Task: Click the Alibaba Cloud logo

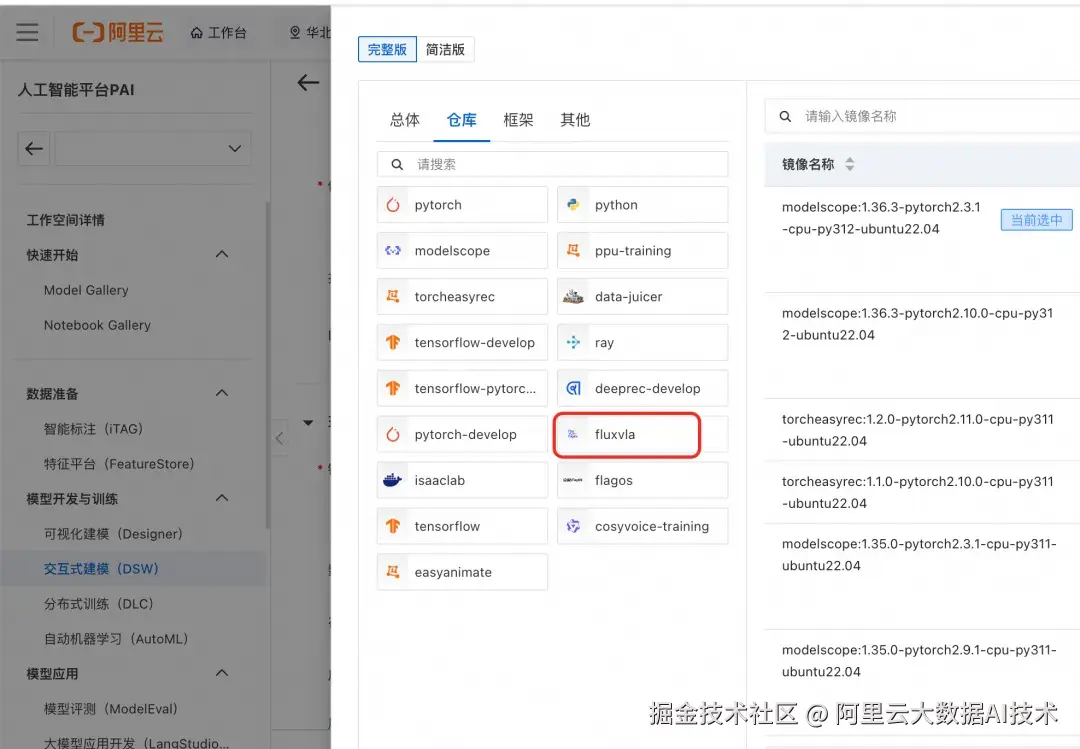Action: pos(118,32)
